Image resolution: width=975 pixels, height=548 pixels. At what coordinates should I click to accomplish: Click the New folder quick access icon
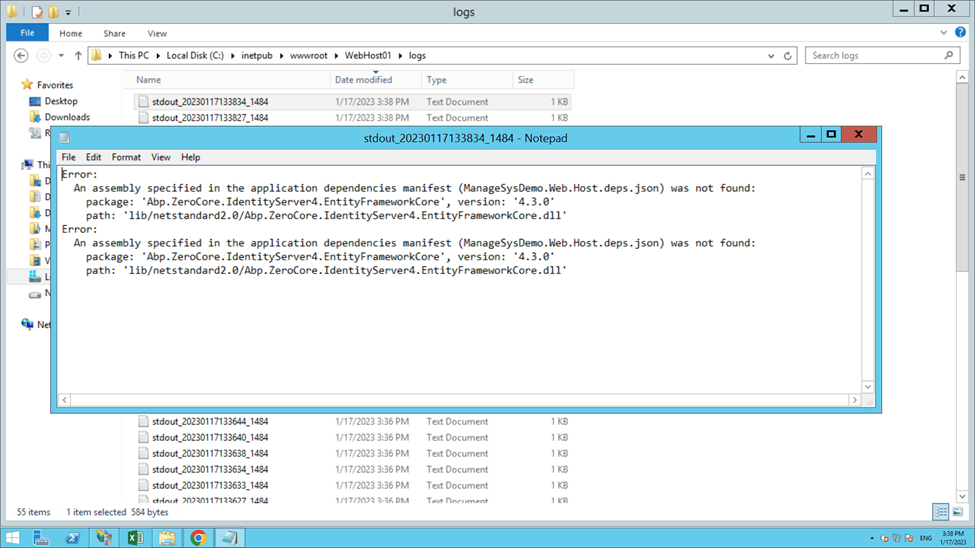tap(53, 12)
